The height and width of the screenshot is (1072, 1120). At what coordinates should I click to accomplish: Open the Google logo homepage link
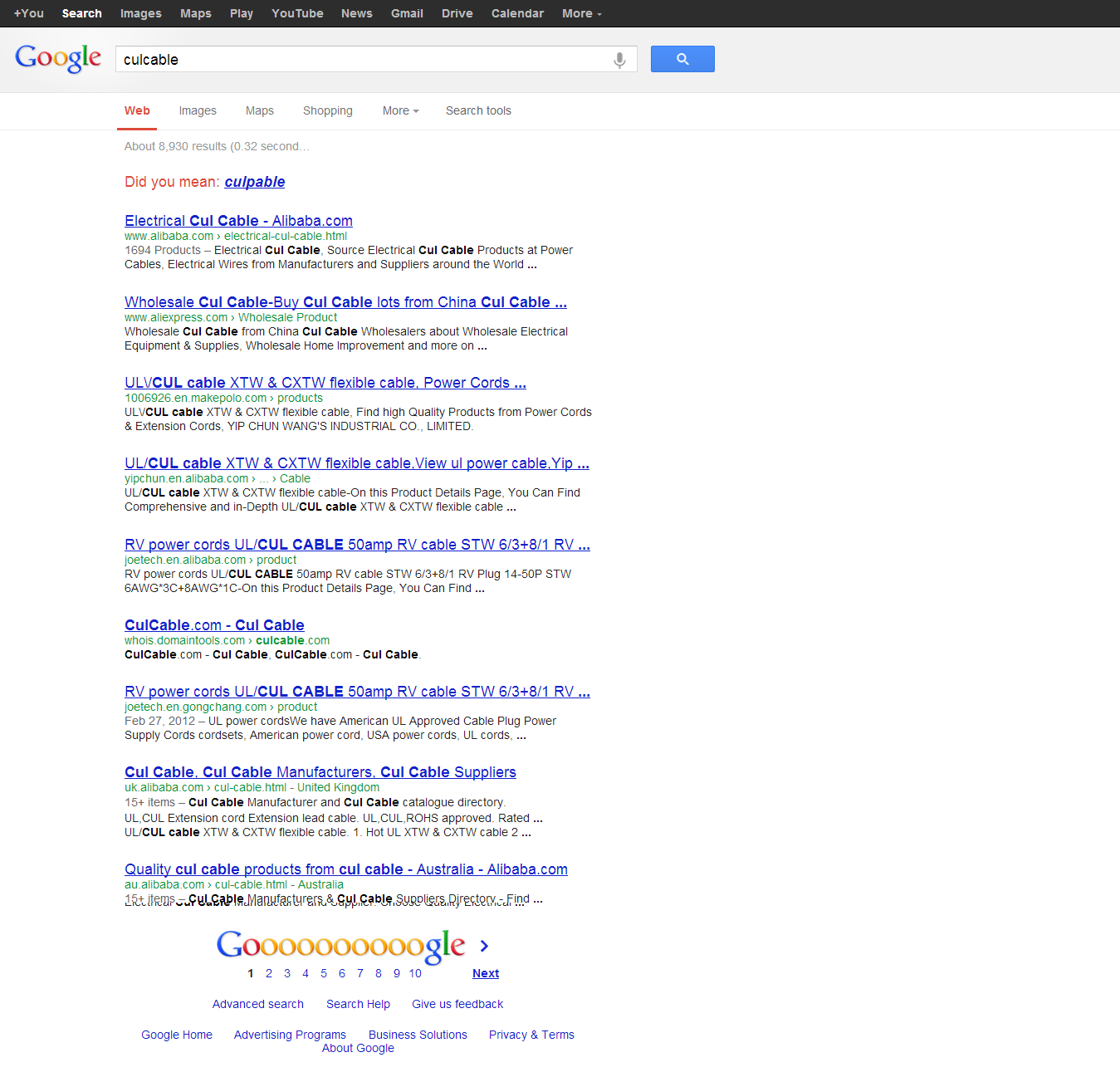click(x=58, y=58)
